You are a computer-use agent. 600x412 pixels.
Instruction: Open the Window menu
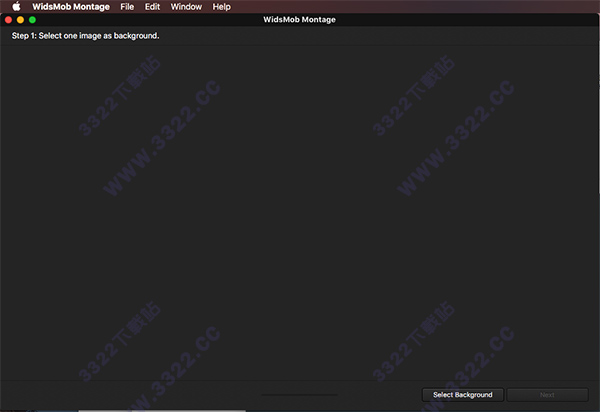[x=186, y=7]
